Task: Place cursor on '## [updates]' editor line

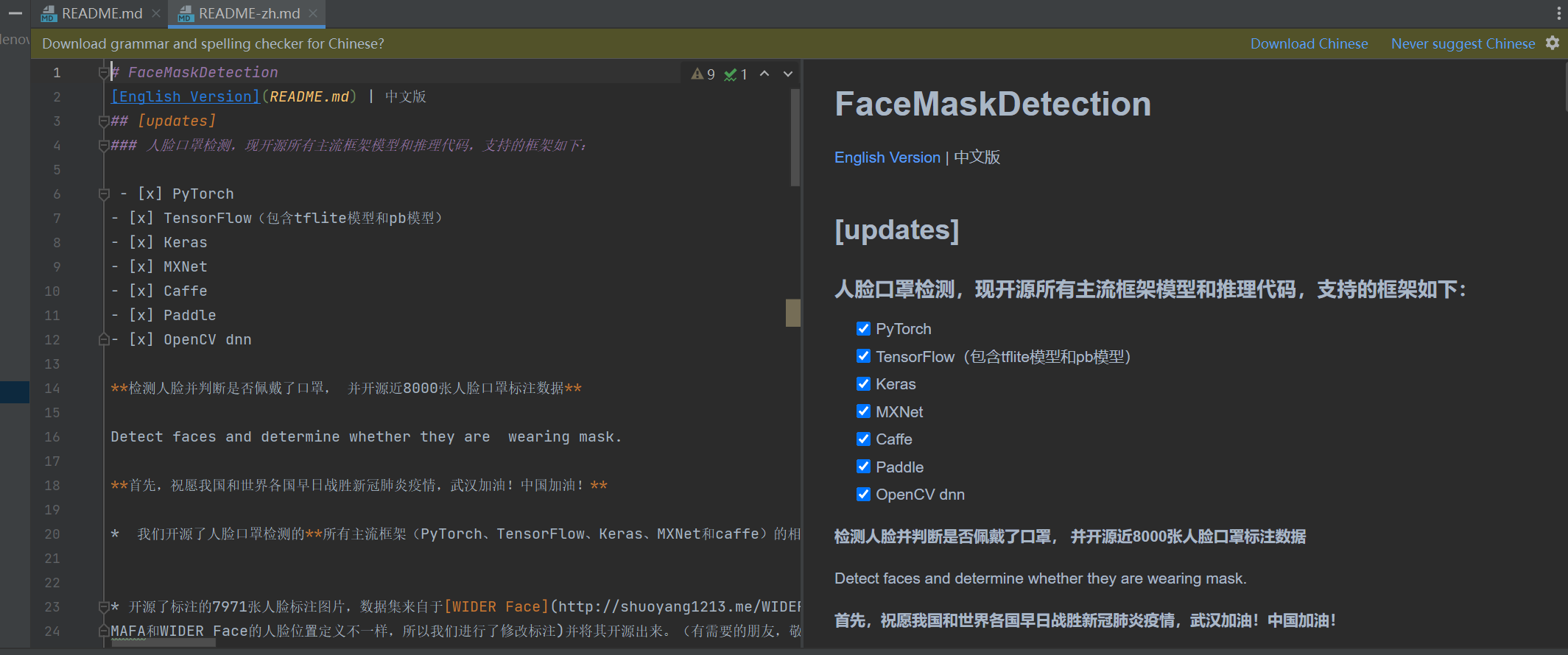Action: click(x=164, y=121)
